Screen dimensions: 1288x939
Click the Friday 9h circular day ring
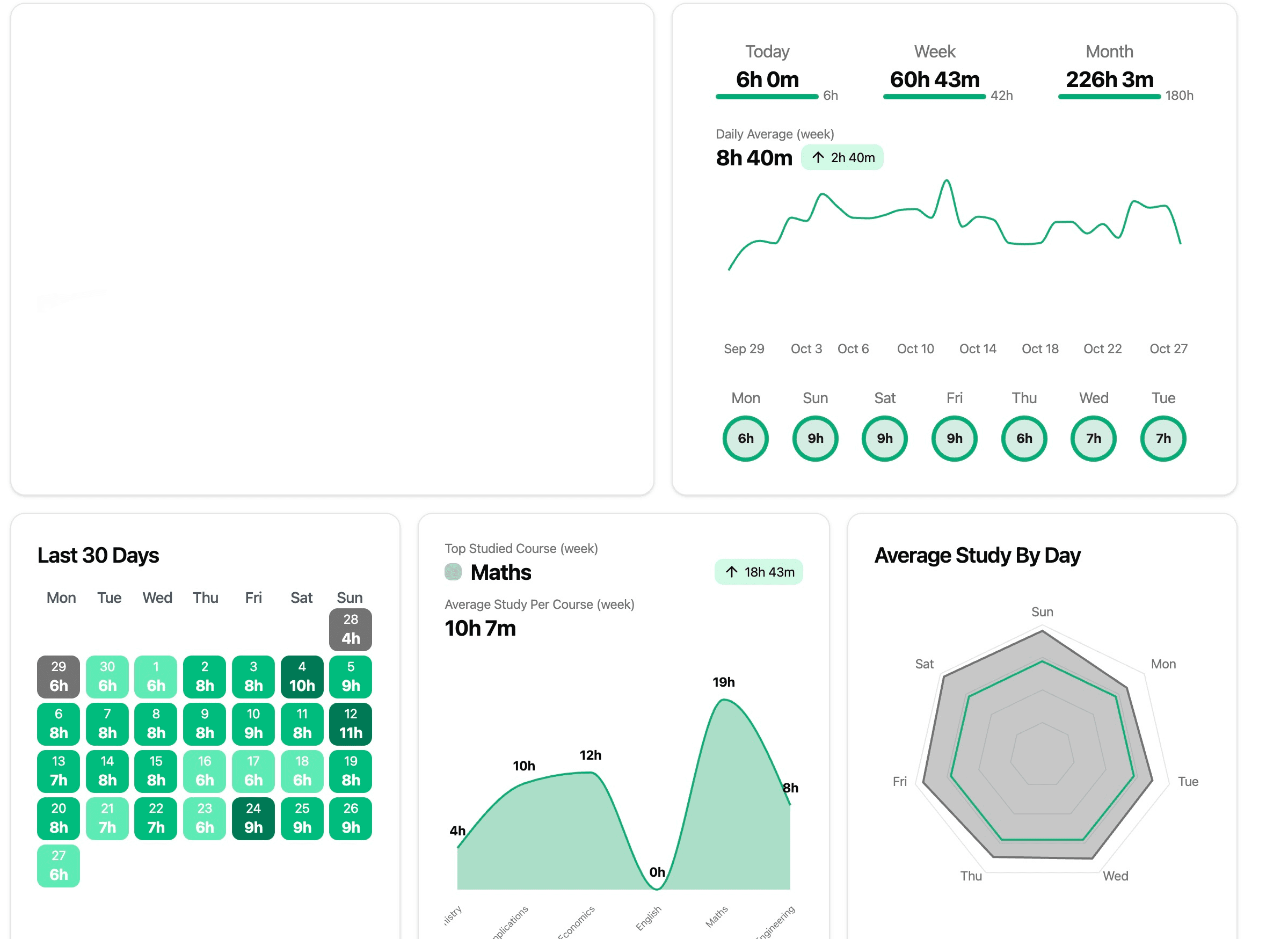pos(954,438)
